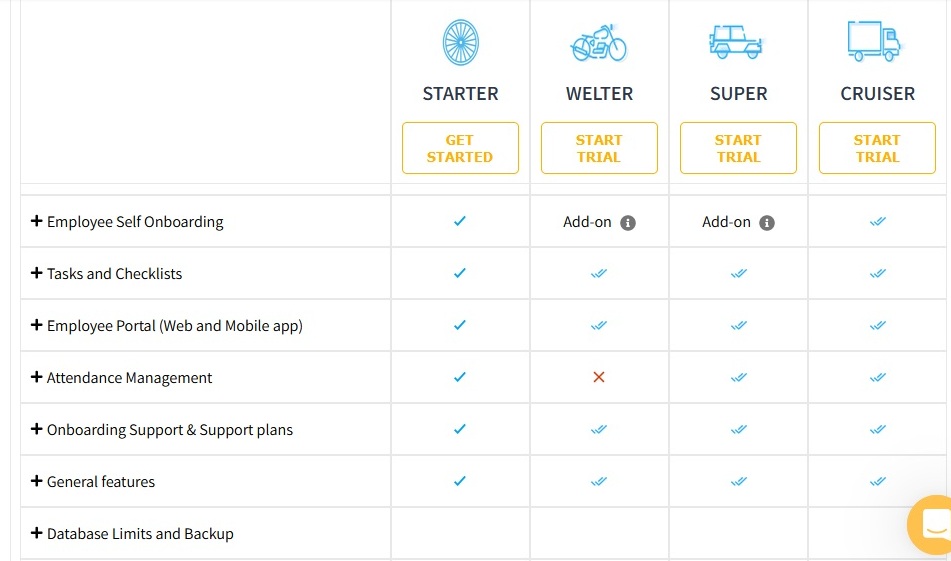Start trial for Cruiser plan
The height and width of the screenshot is (561, 951).
point(877,148)
